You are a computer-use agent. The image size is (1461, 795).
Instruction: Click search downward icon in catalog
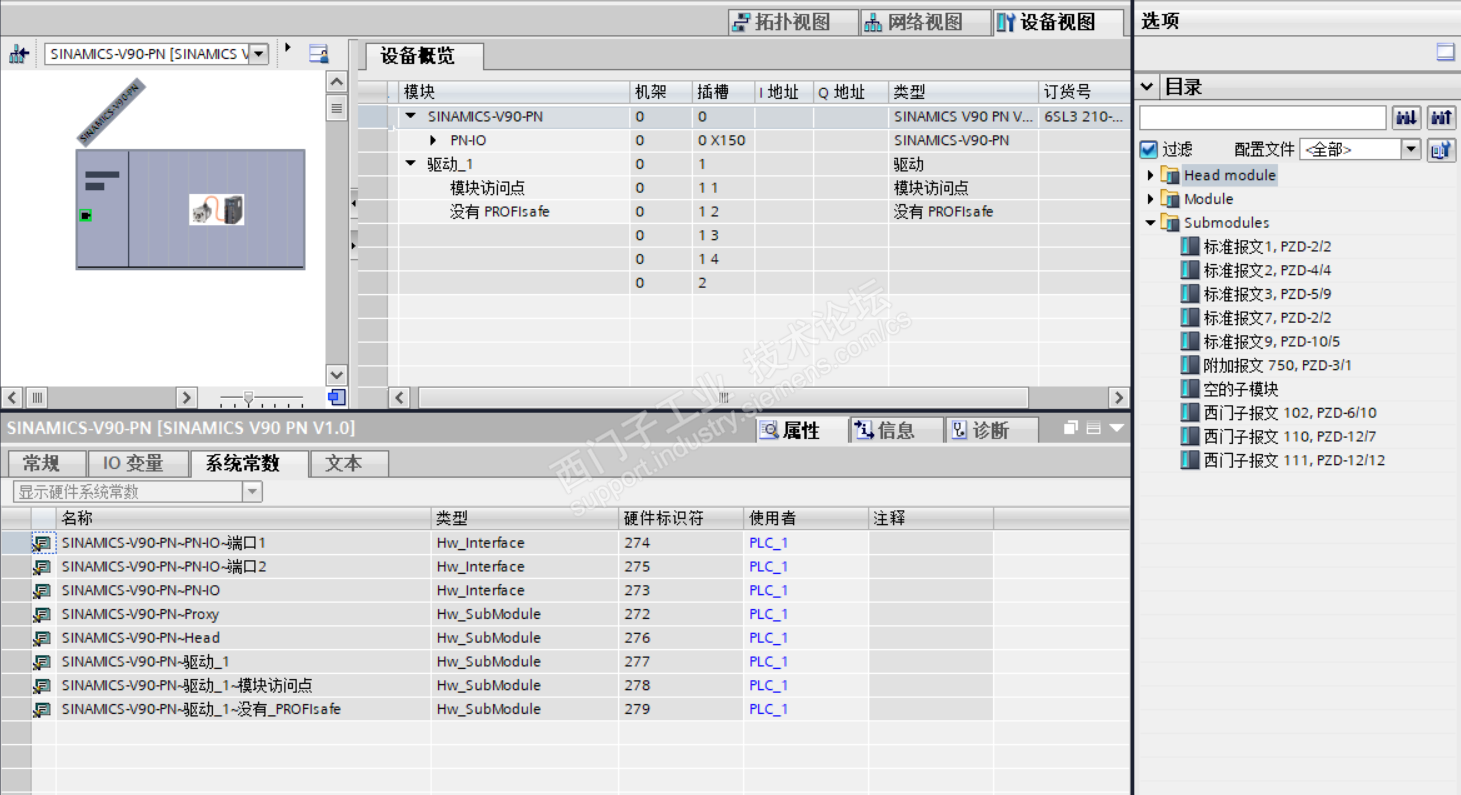1406,118
